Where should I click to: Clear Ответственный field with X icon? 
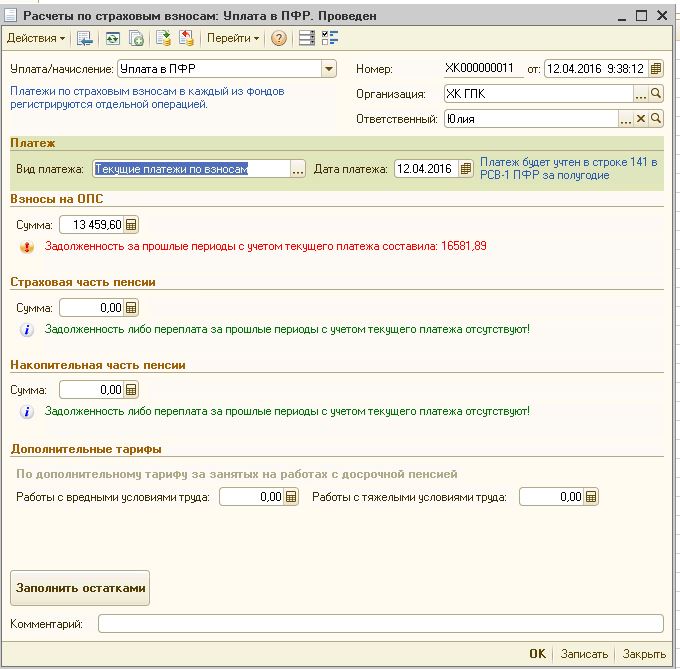point(641,119)
